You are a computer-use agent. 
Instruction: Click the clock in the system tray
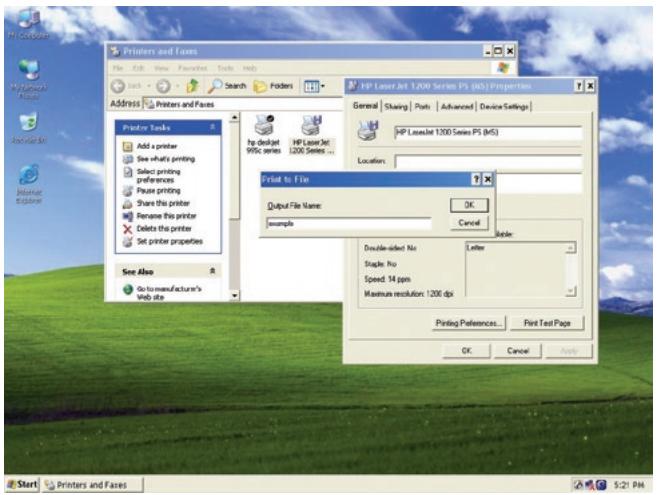click(x=629, y=485)
